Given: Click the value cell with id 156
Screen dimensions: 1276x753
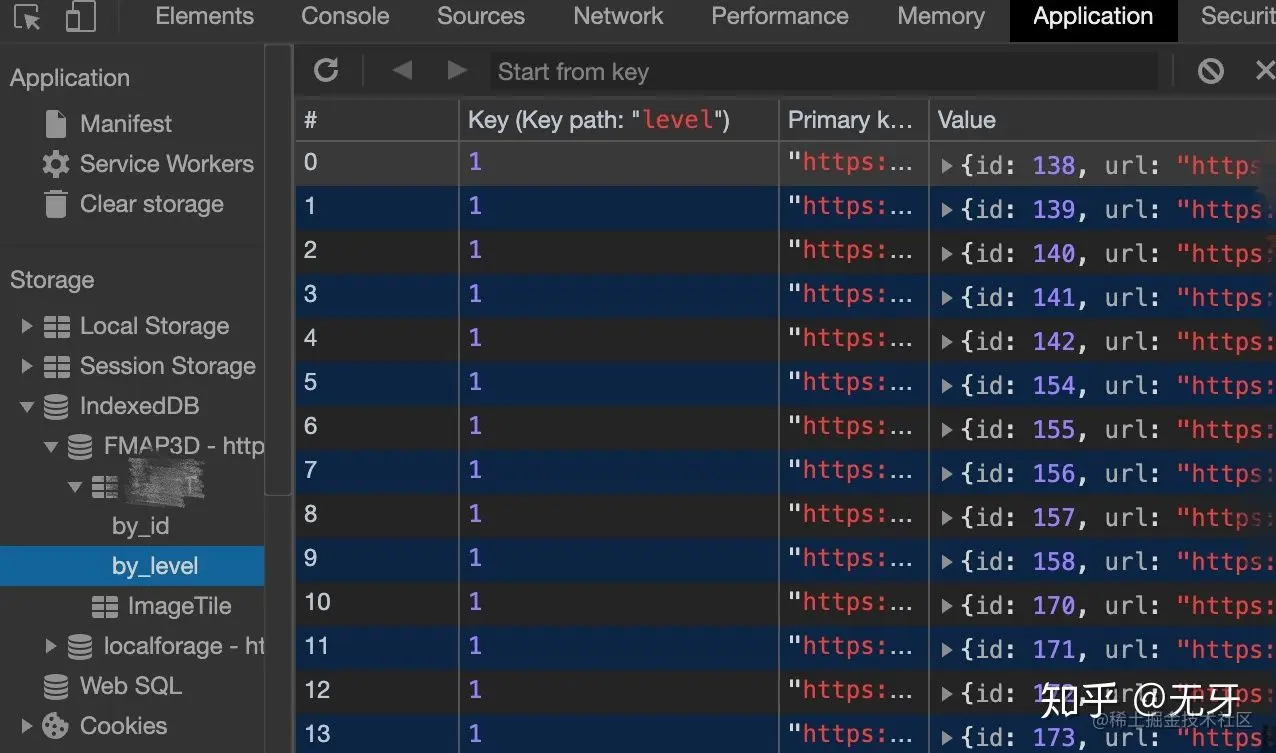Looking at the screenshot, I should pyautogui.click(x=1103, y=472).
